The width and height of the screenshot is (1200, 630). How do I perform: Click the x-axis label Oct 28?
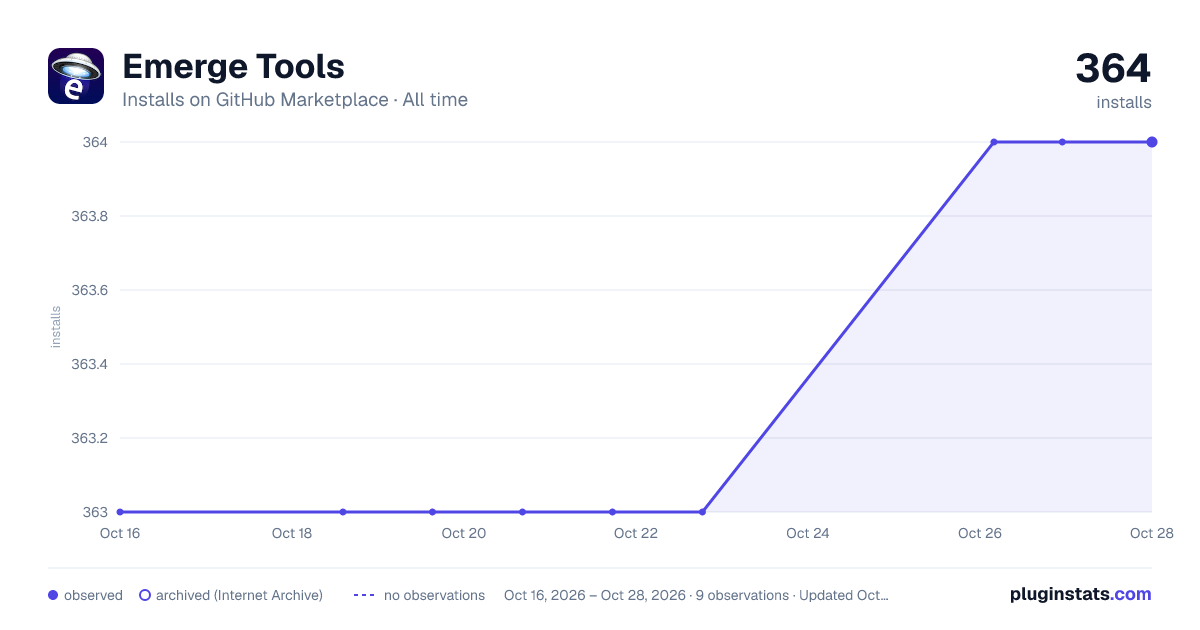pos(1150,533)
